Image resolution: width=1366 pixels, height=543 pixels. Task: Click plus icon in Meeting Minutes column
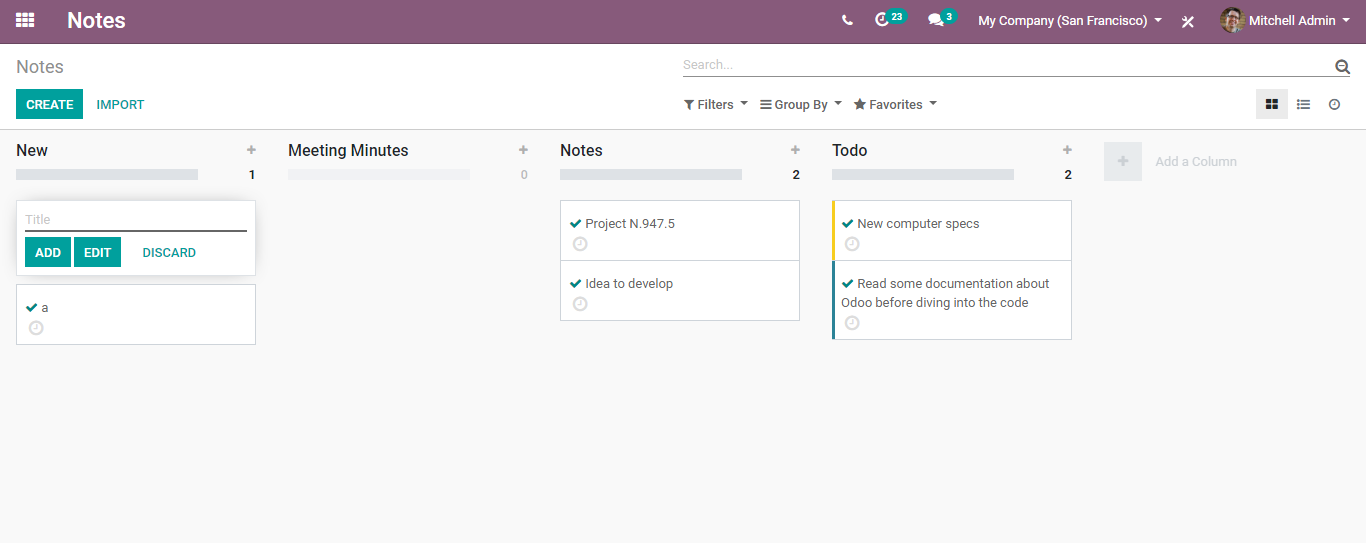point(523,150)
